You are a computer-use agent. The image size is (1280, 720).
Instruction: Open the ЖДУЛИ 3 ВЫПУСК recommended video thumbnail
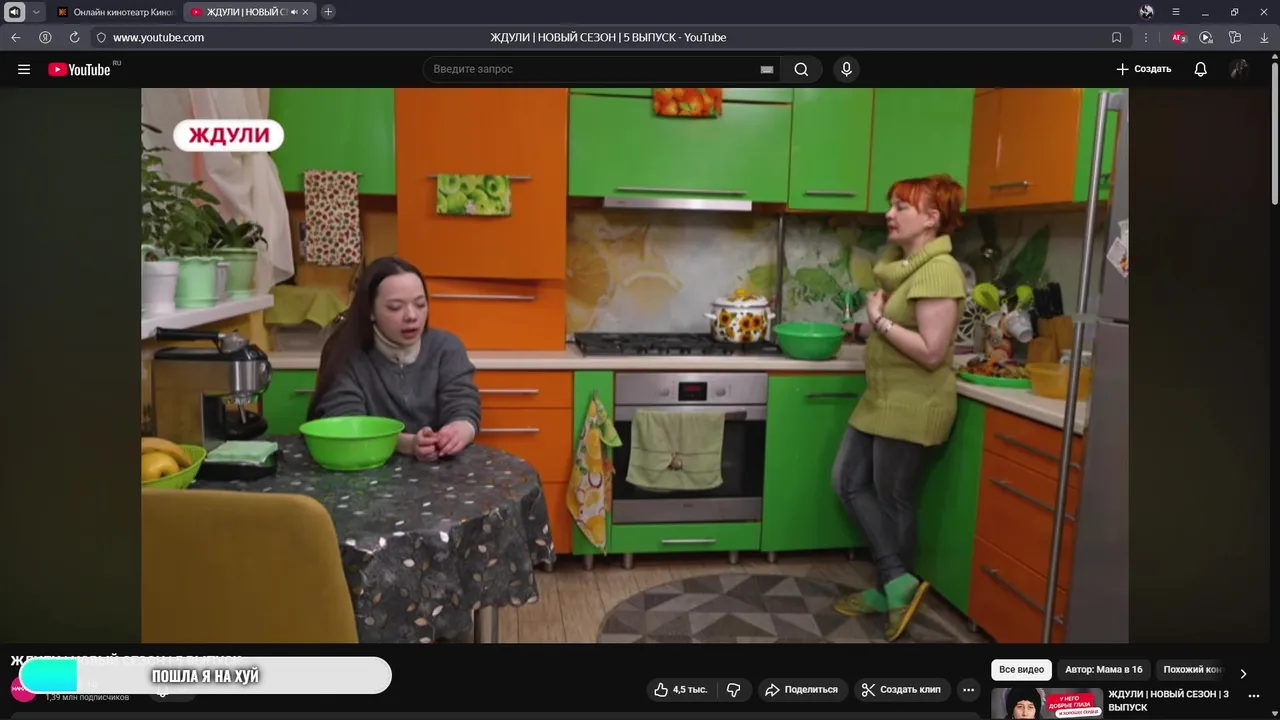click(1047, 703)
